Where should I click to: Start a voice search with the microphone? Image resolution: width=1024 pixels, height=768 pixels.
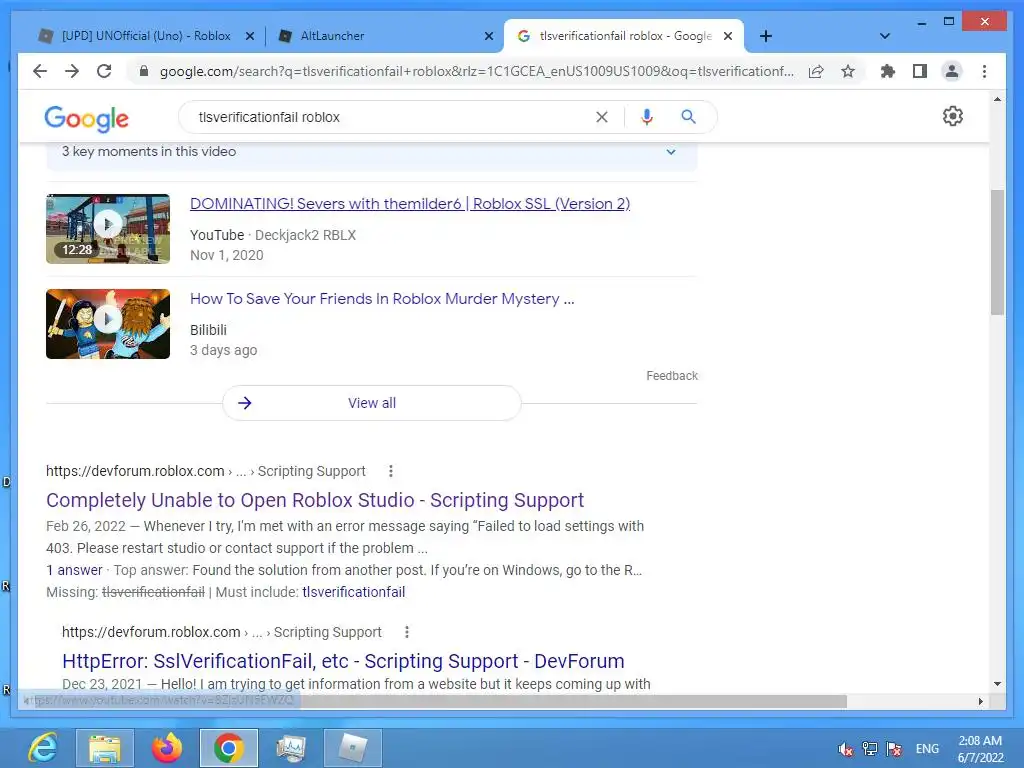(647, 117)
